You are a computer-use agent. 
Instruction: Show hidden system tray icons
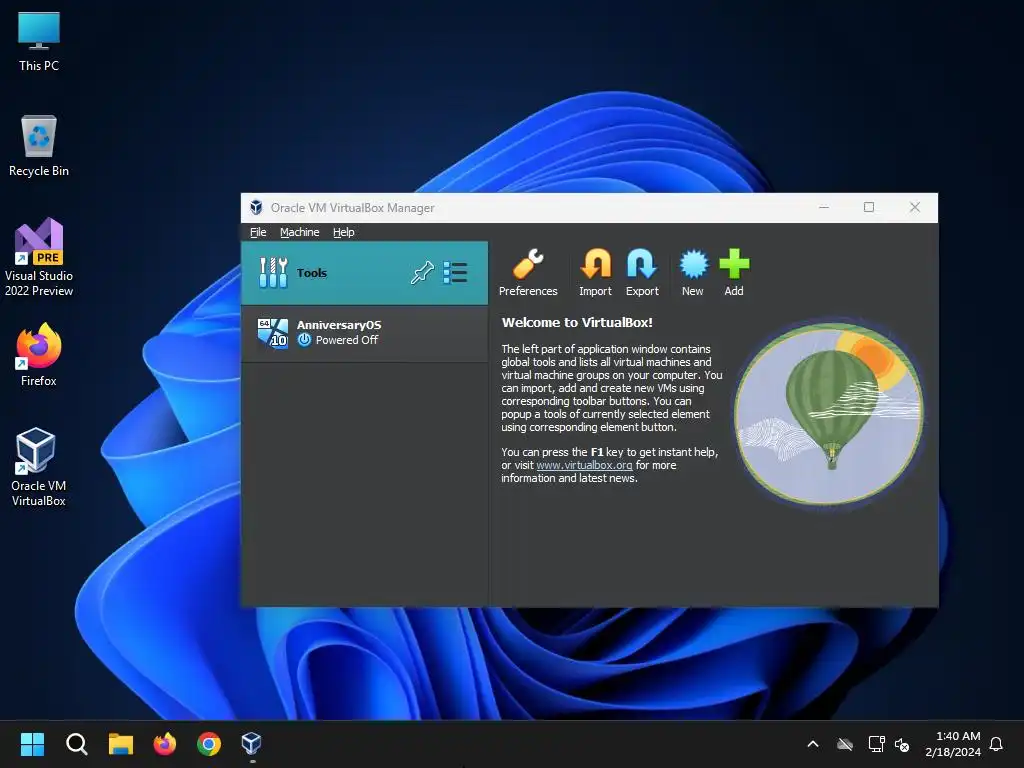coord(813,744)
